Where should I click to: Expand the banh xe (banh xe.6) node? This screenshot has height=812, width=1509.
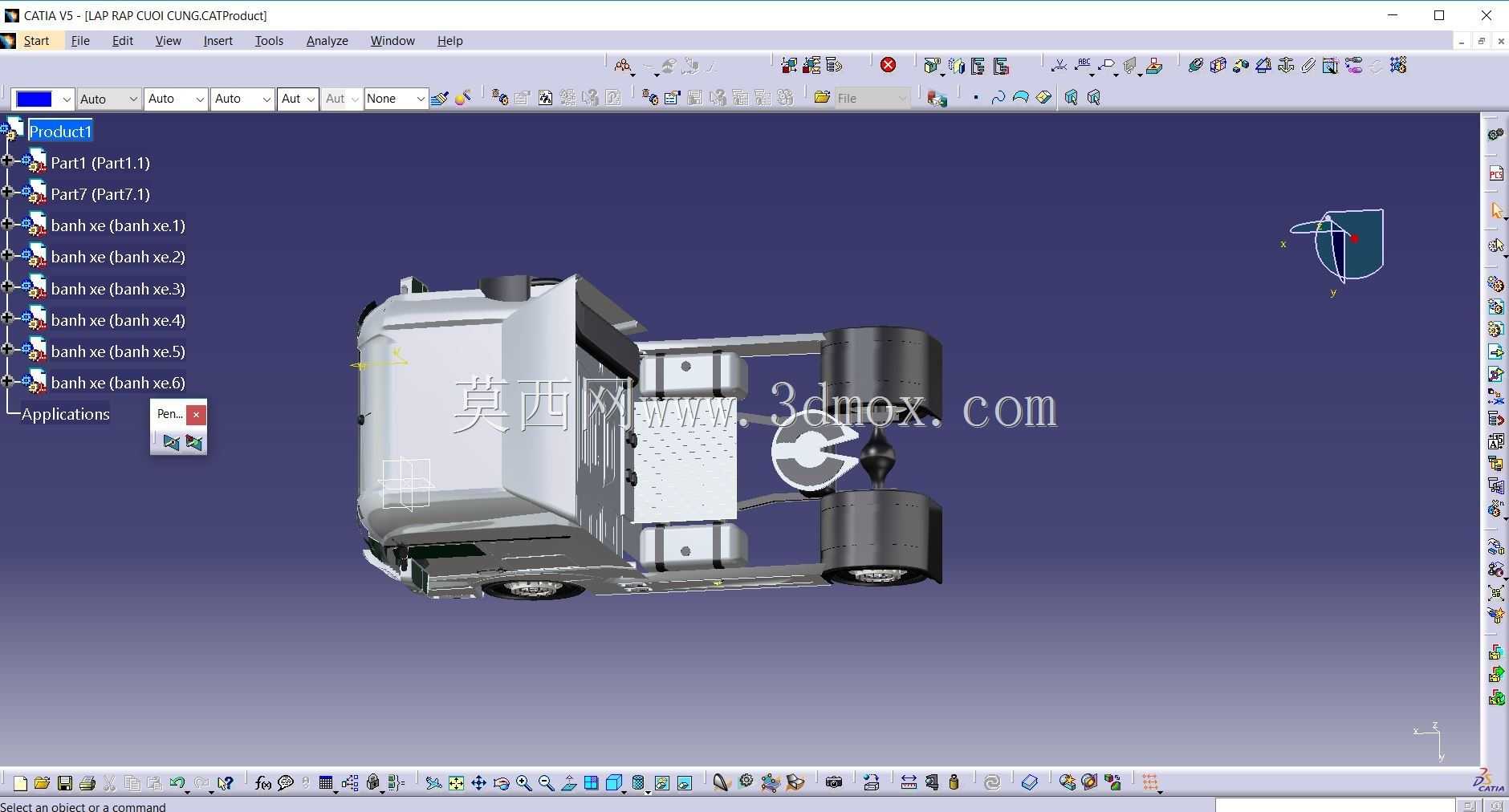point(7,381)
